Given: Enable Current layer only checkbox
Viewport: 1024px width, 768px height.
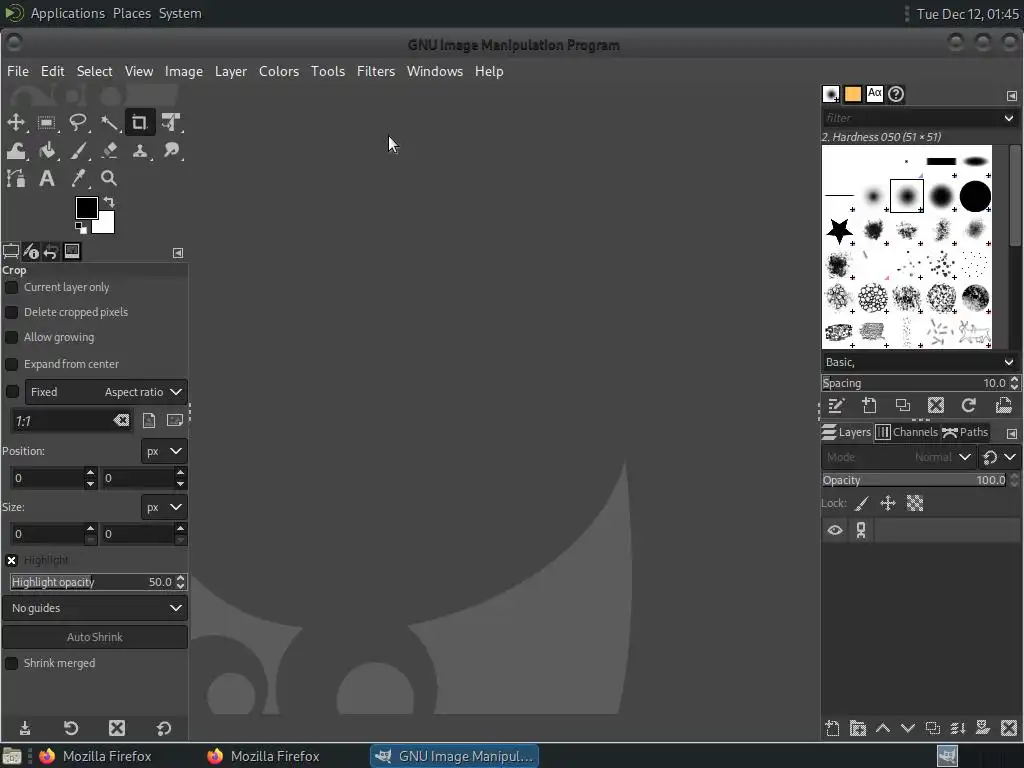Looking at the screenshot, I should [11, 287].
